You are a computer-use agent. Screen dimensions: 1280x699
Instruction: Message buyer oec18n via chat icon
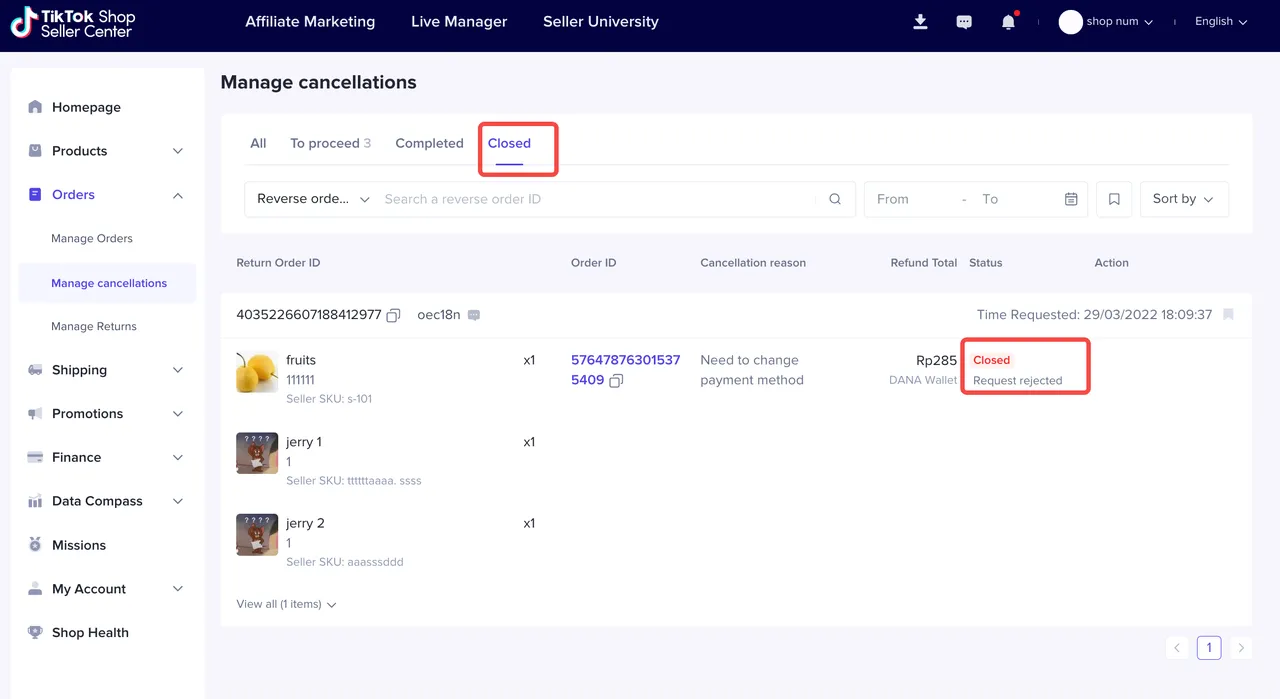point(474,315)
